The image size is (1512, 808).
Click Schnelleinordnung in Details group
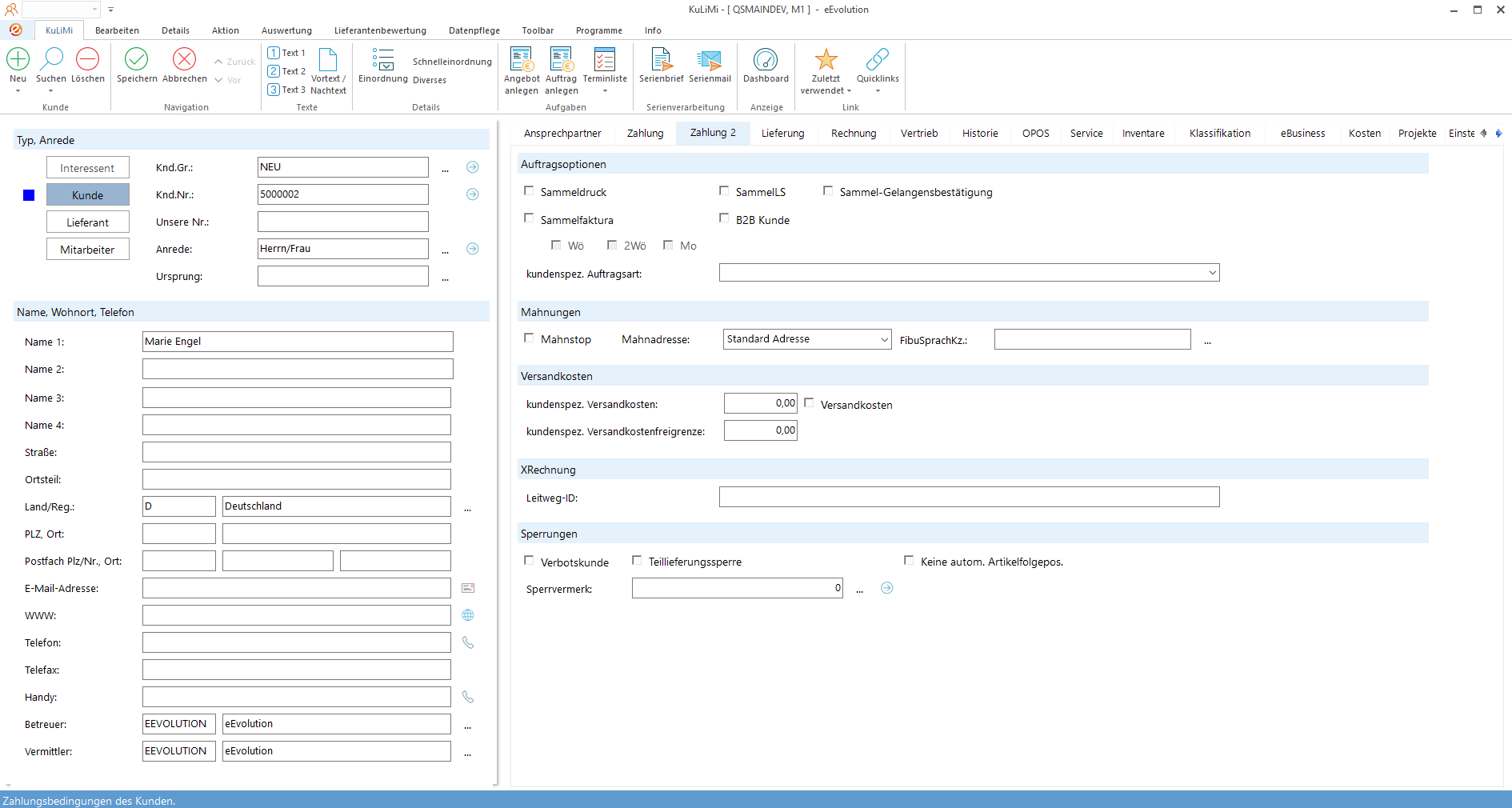[x=452, y=62]
